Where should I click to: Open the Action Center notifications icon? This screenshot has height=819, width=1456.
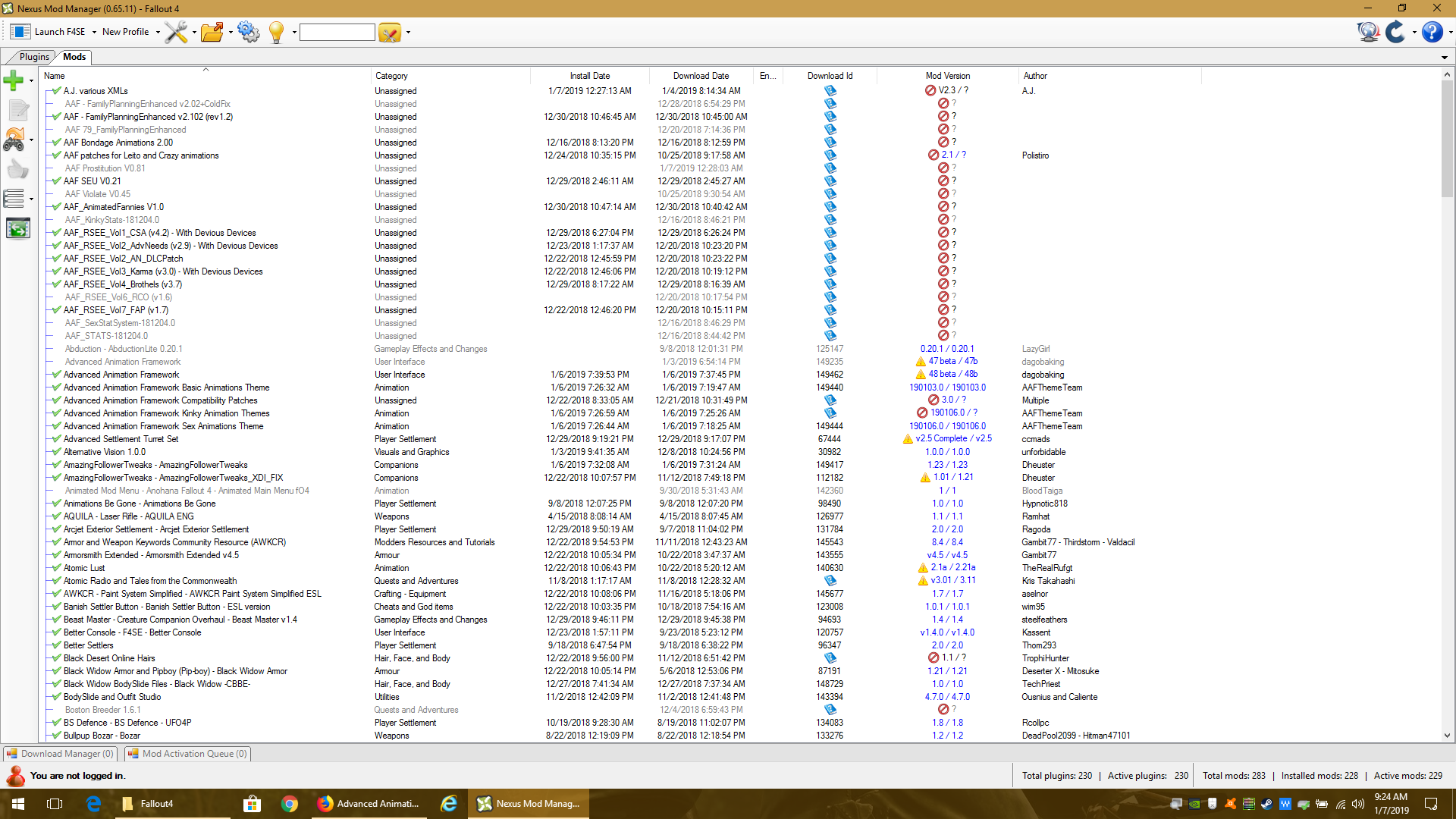click(1431, 804)
